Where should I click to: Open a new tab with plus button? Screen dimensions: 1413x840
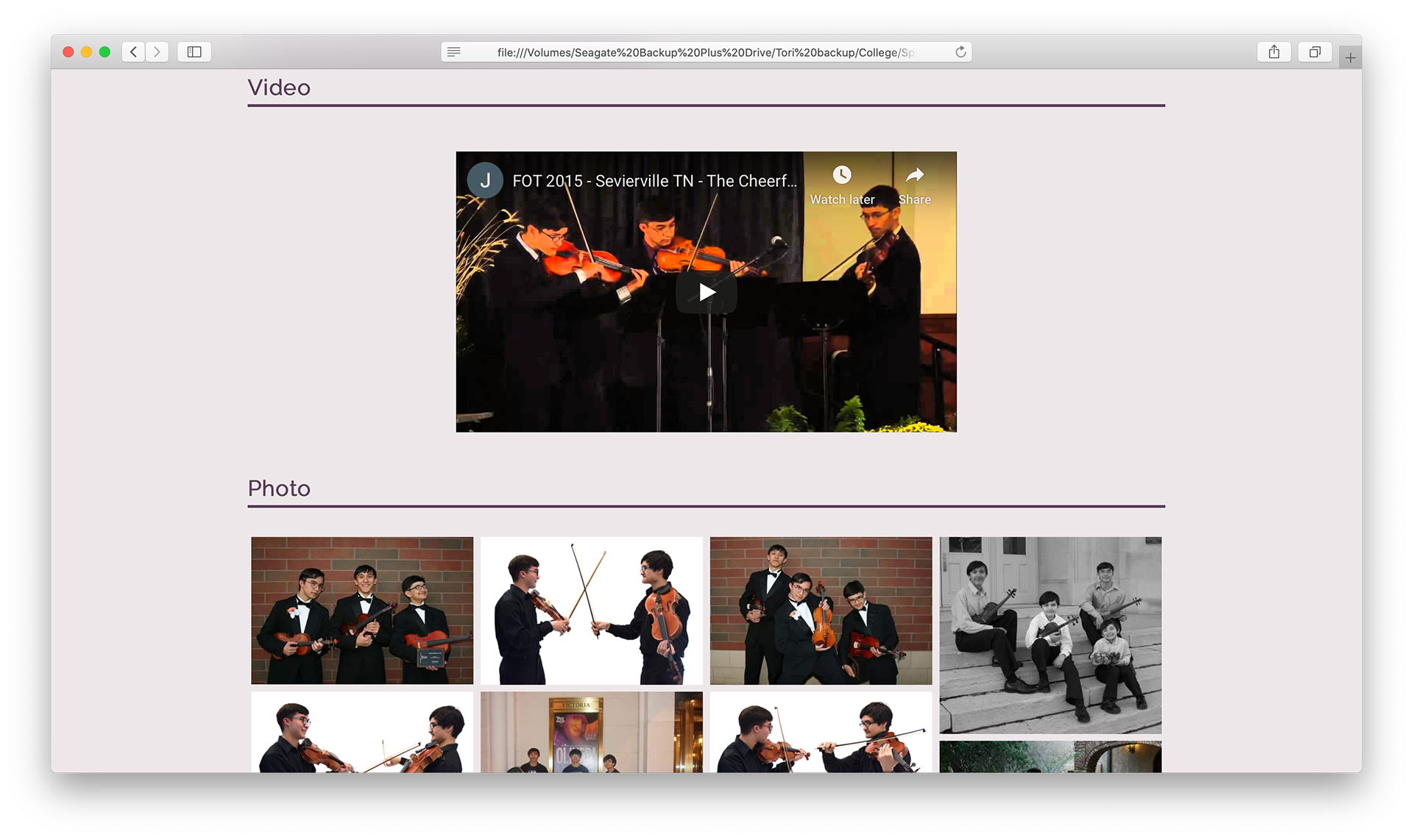click(1350, 57)
